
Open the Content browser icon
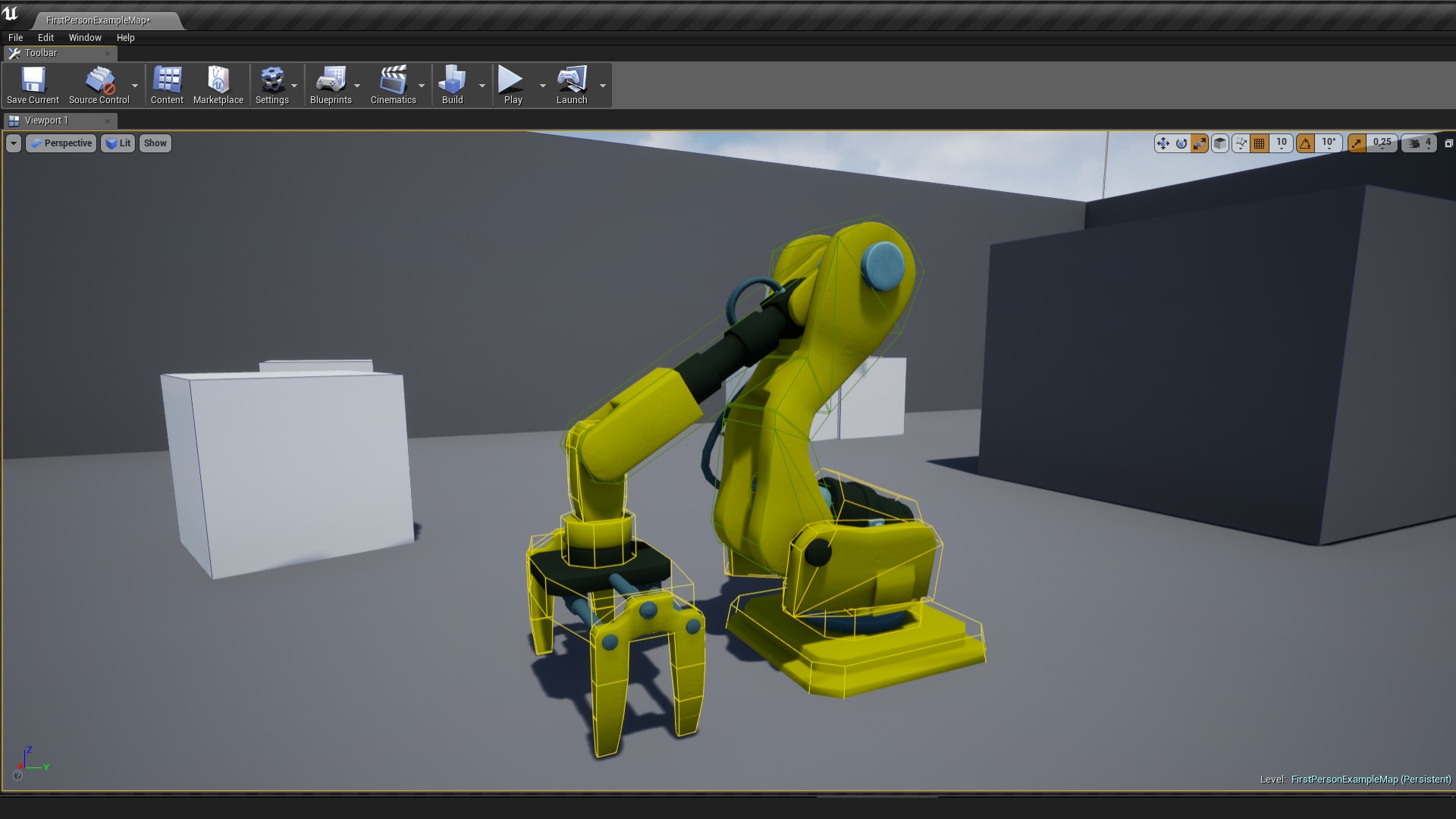167,80
